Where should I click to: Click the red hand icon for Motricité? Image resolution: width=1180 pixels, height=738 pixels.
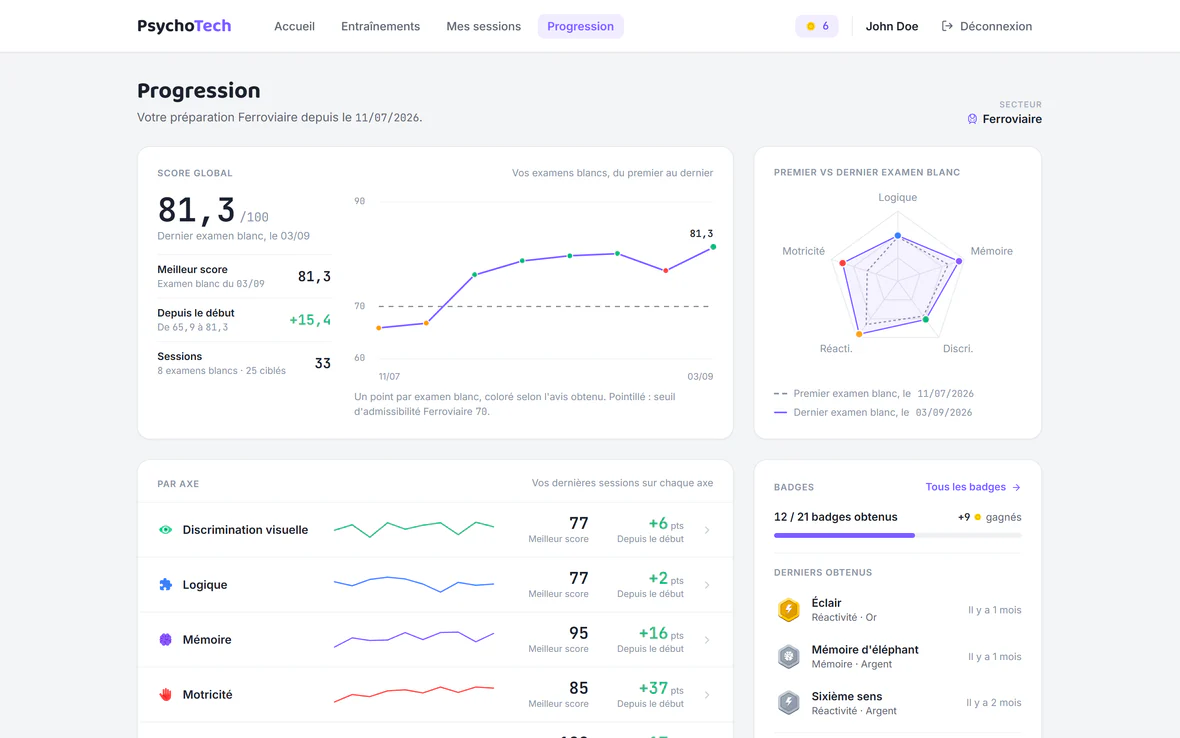166,694
